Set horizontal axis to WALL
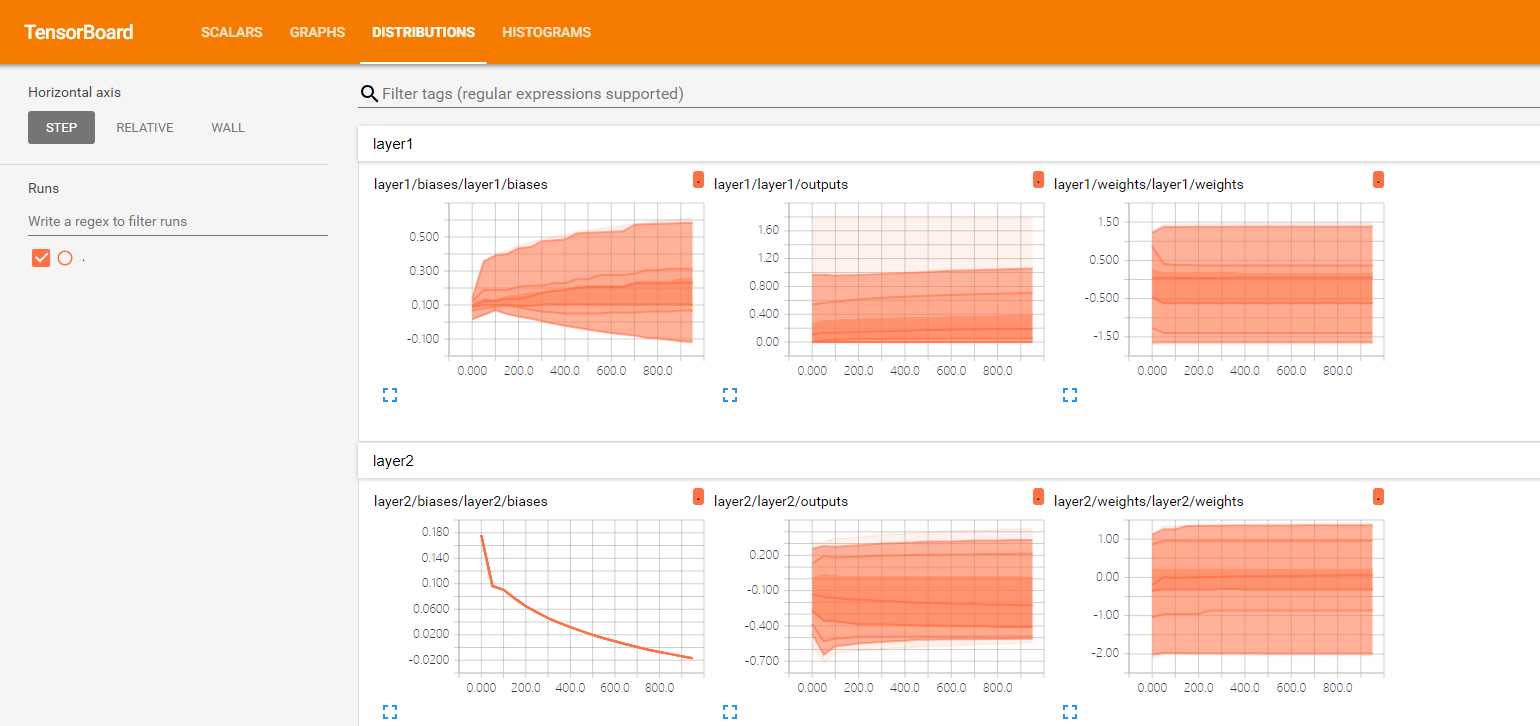This screenshot has width=1540, height=726. click(x=228, y=127)
